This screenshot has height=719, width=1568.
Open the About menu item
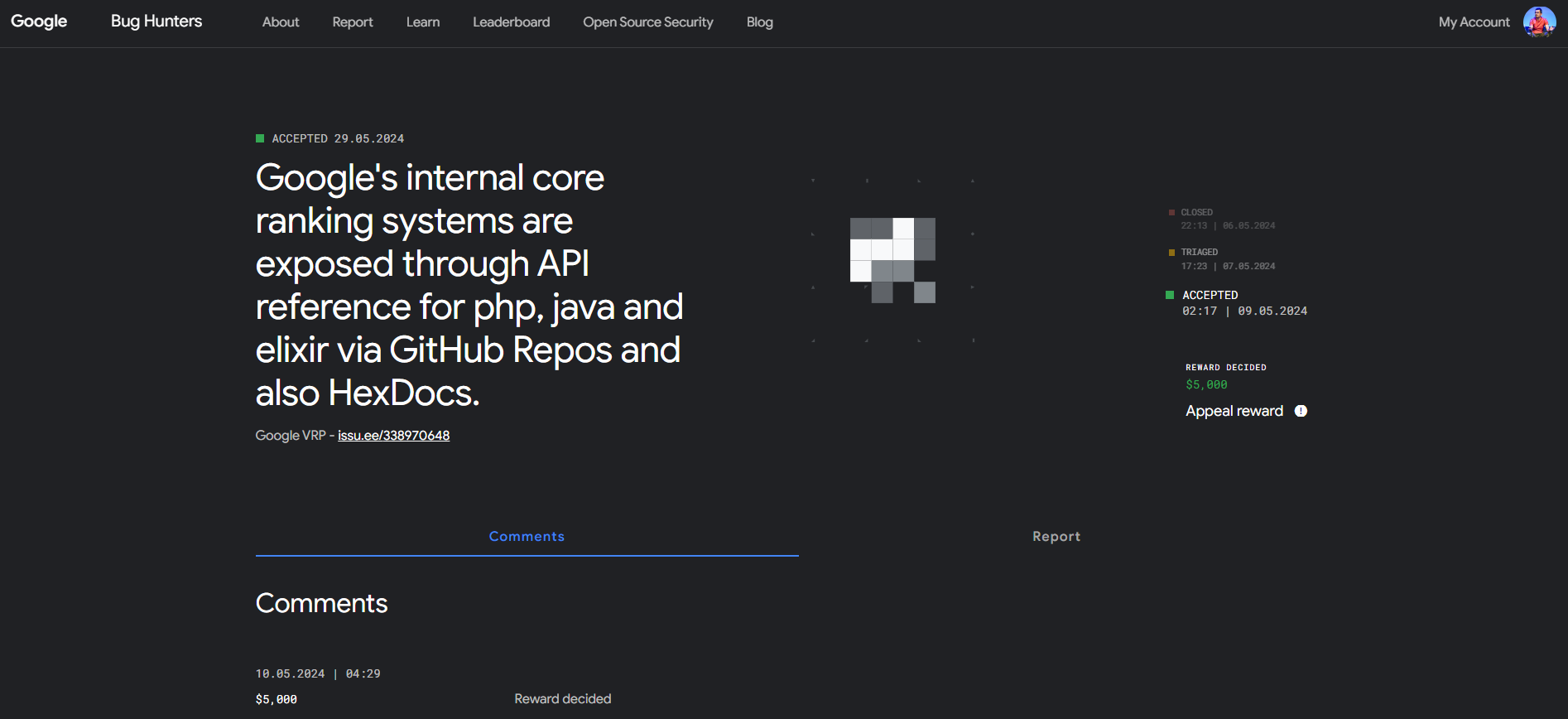[x=281, y=22]
